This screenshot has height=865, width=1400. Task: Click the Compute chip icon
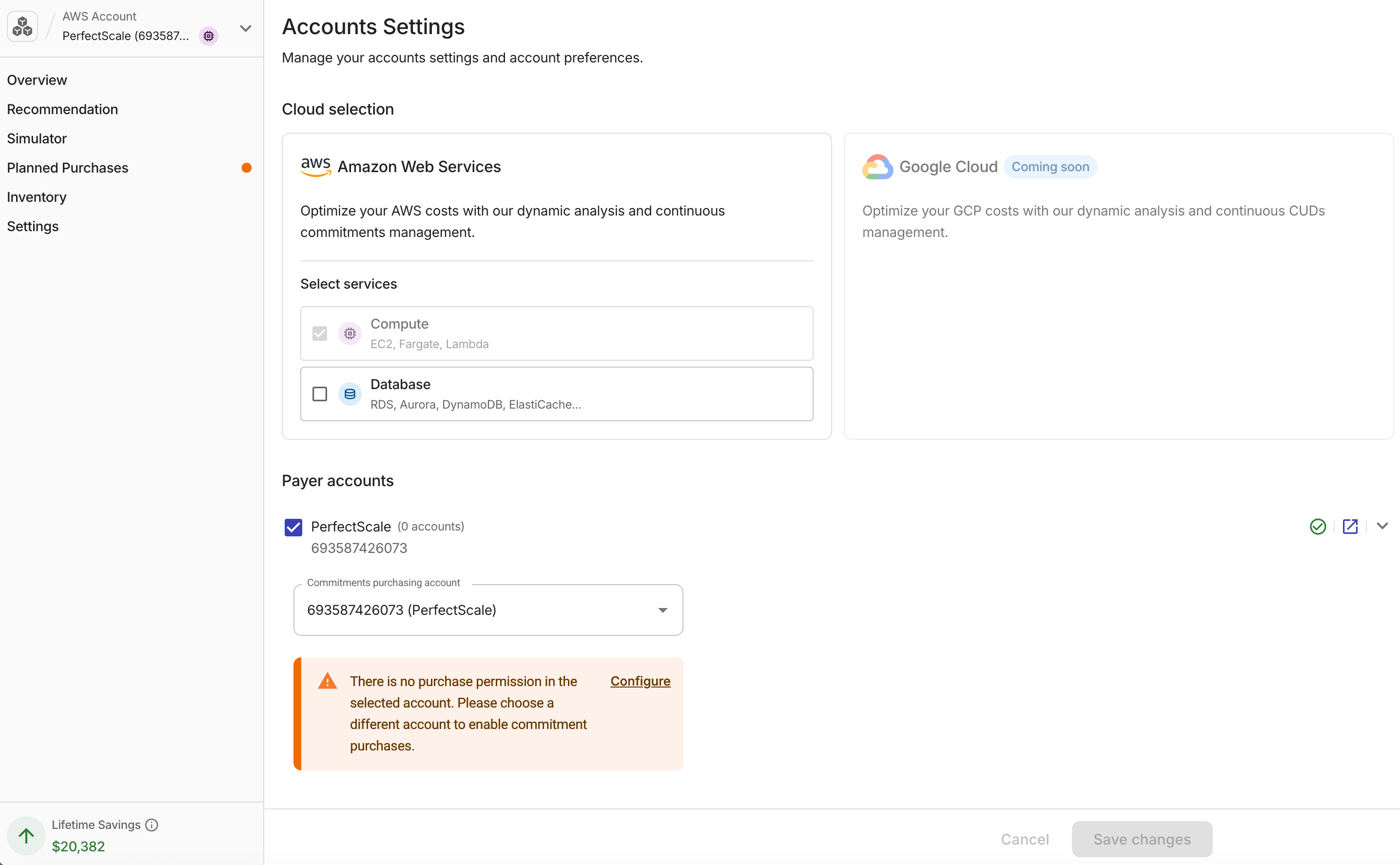click(350, 334)
